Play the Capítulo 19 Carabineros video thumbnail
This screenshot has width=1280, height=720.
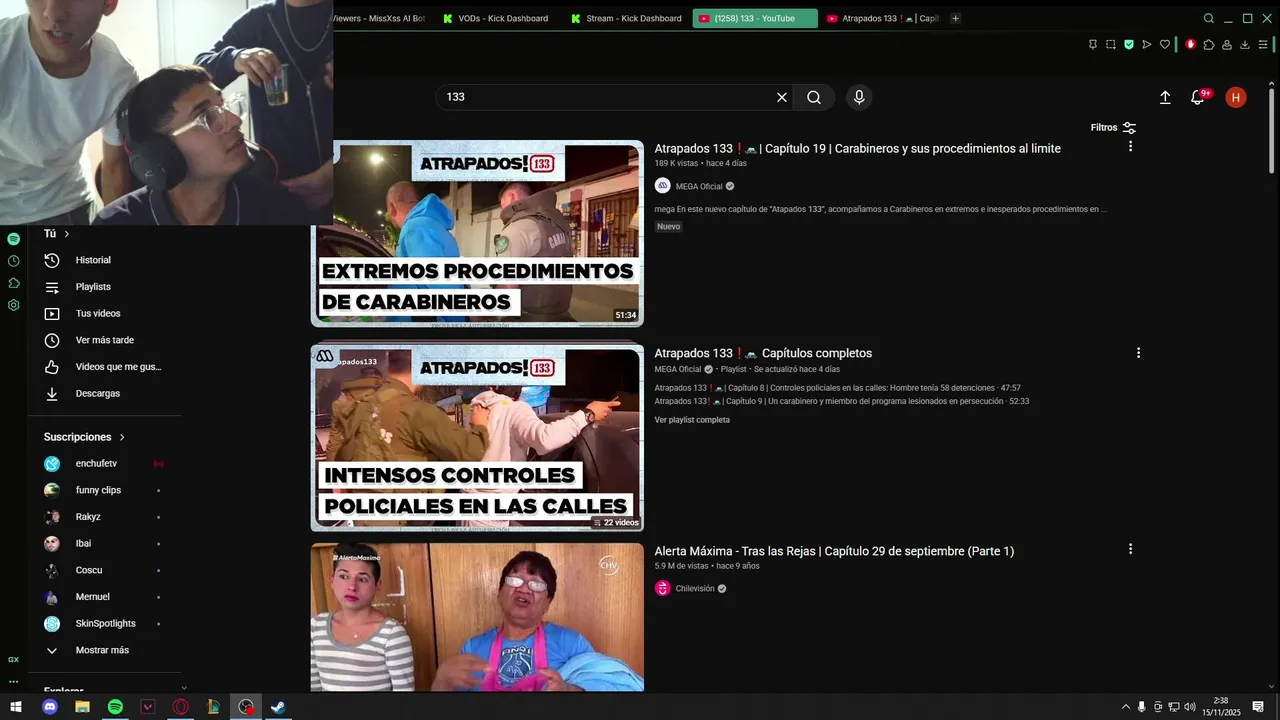[477, 233]
